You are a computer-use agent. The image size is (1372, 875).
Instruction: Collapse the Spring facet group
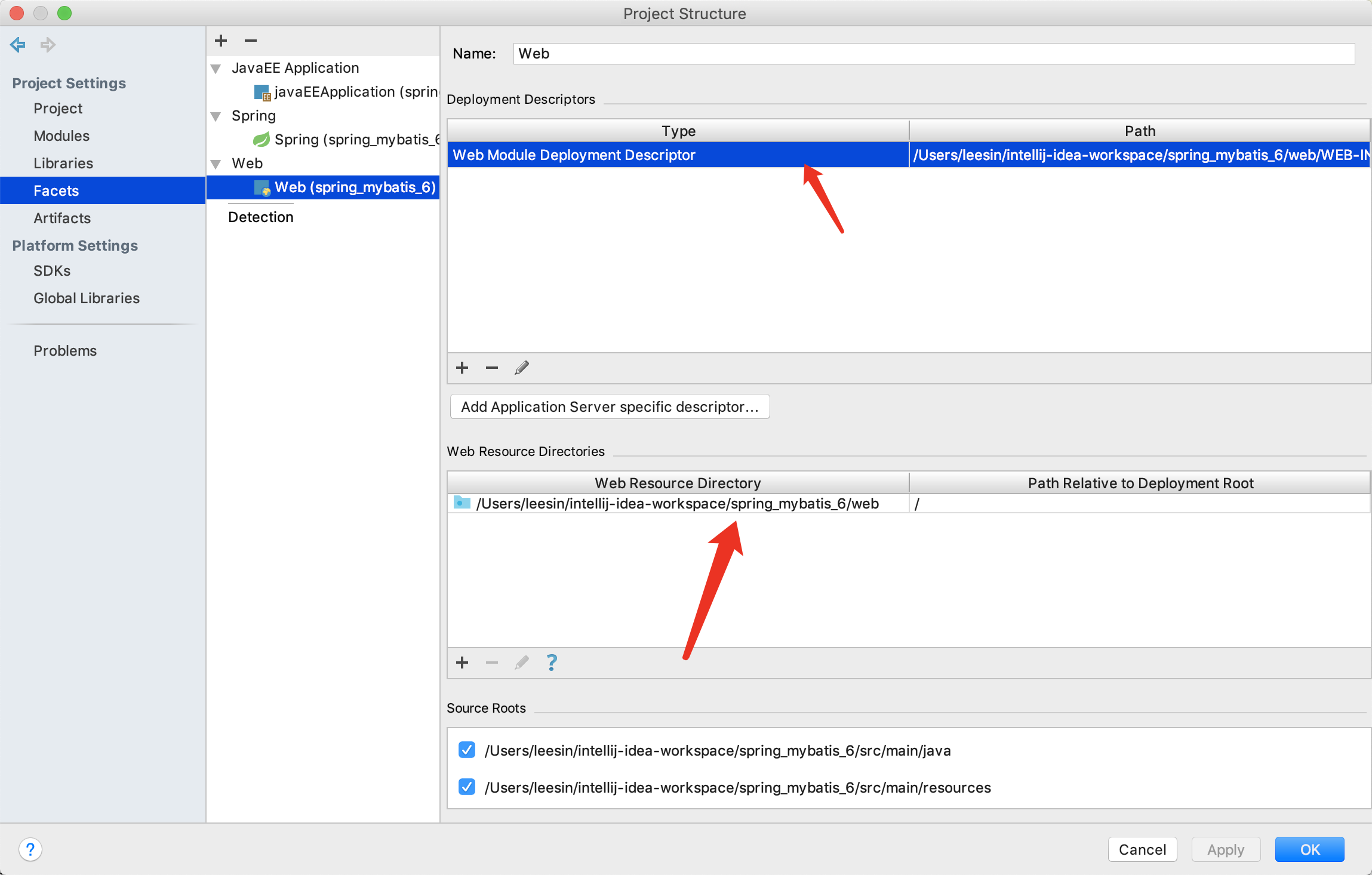(216, 116)
